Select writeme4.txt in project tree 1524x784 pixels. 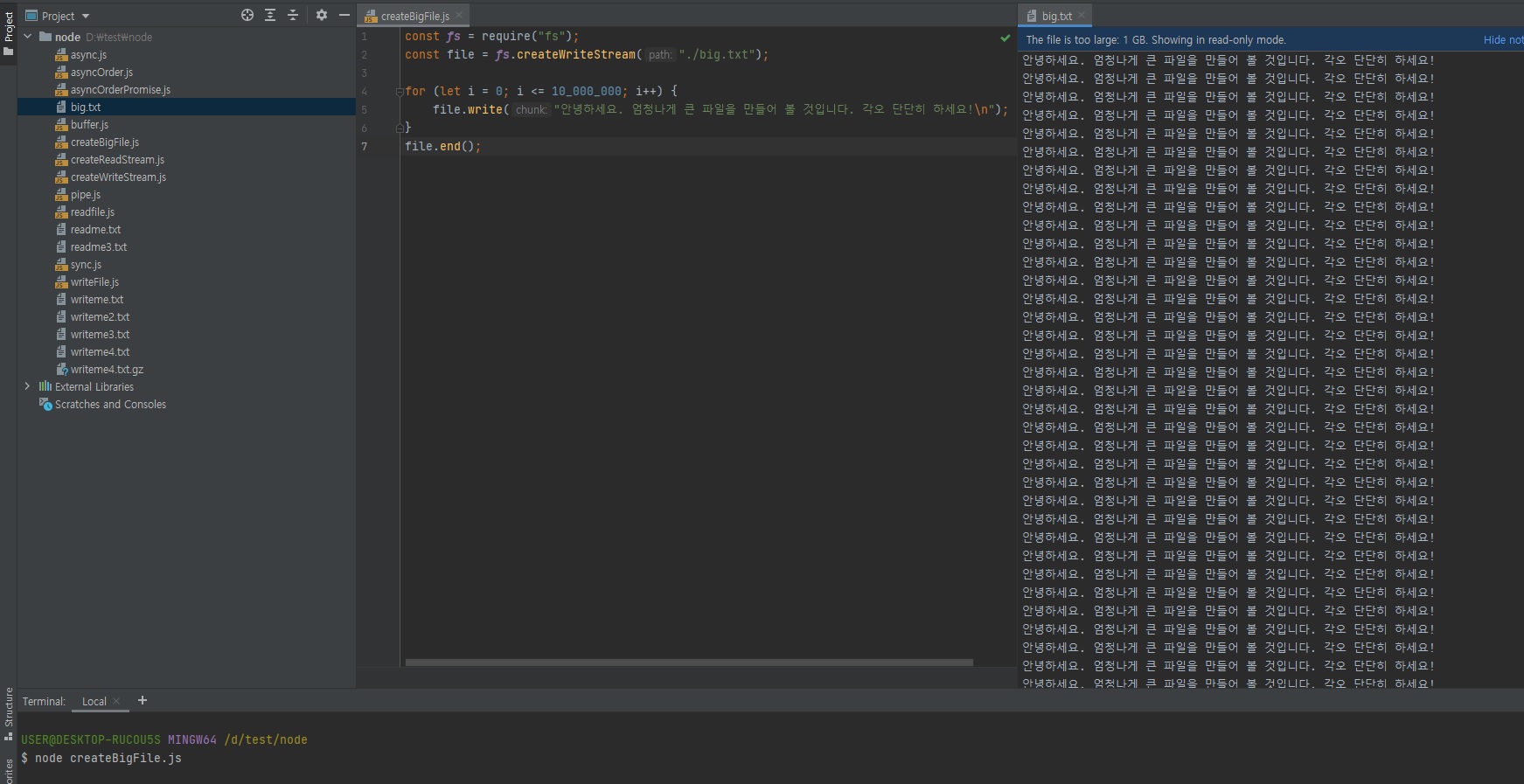click(100, 352)
